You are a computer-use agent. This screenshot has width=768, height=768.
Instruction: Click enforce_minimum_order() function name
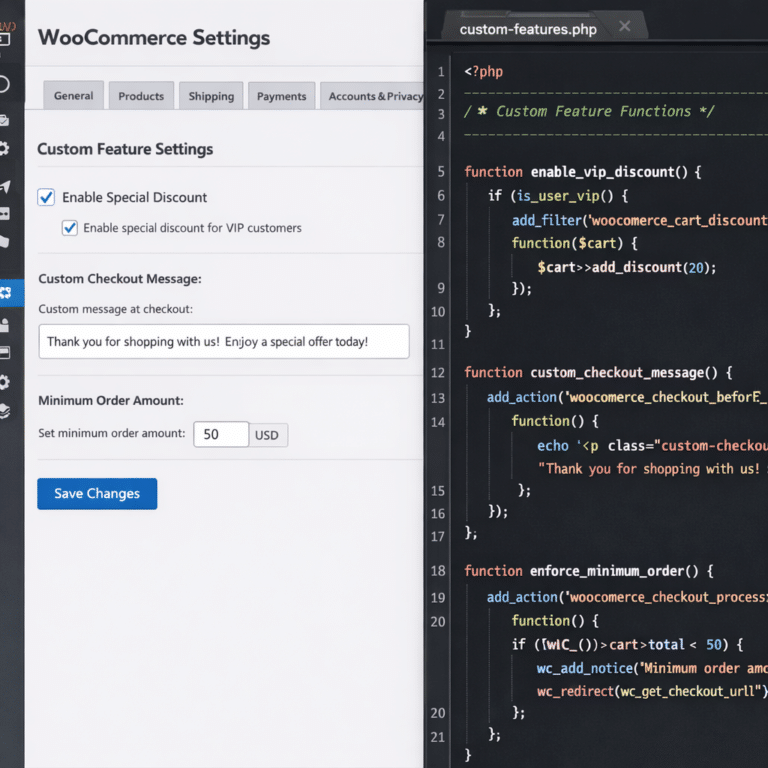click(x=614, y=571)
